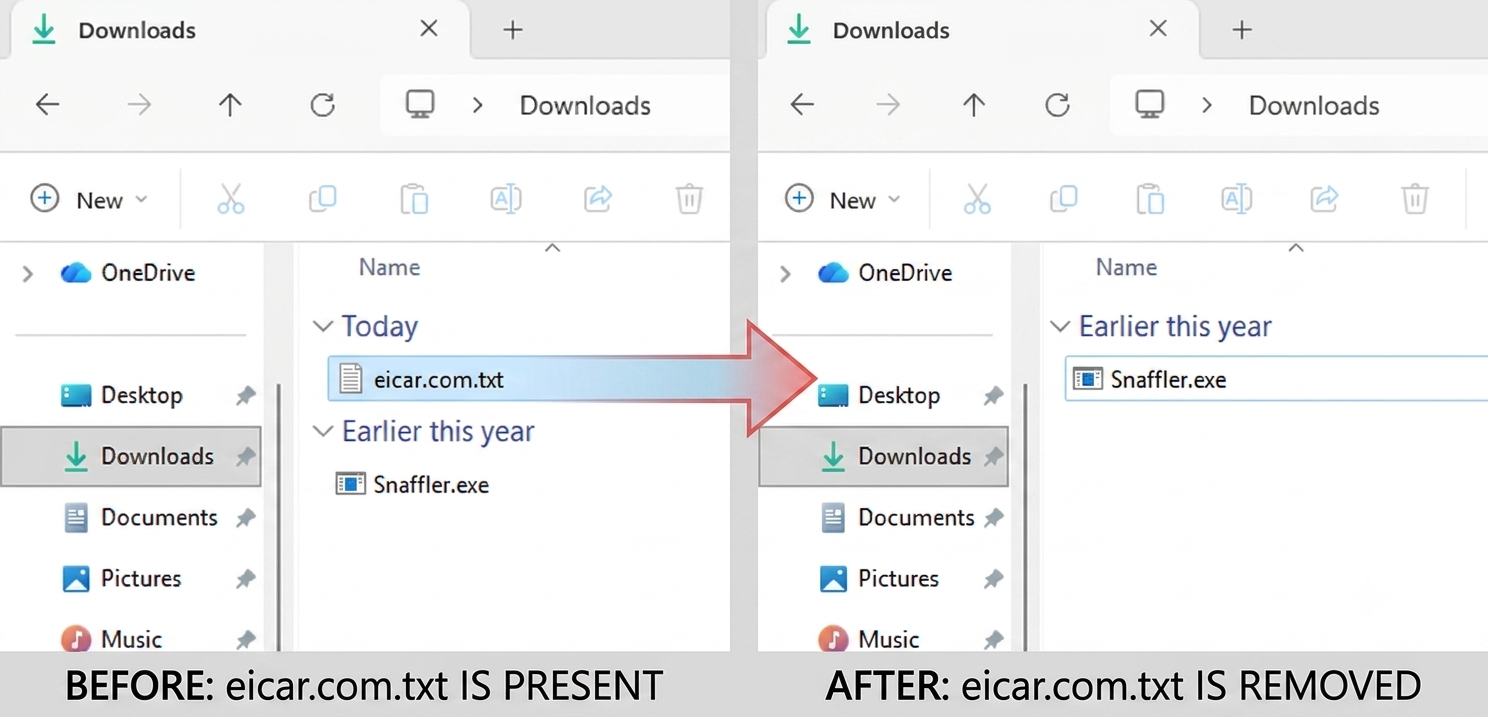Add new tab in left window
The height and width of the screenshot is (717, 1488).
(513, 30)
